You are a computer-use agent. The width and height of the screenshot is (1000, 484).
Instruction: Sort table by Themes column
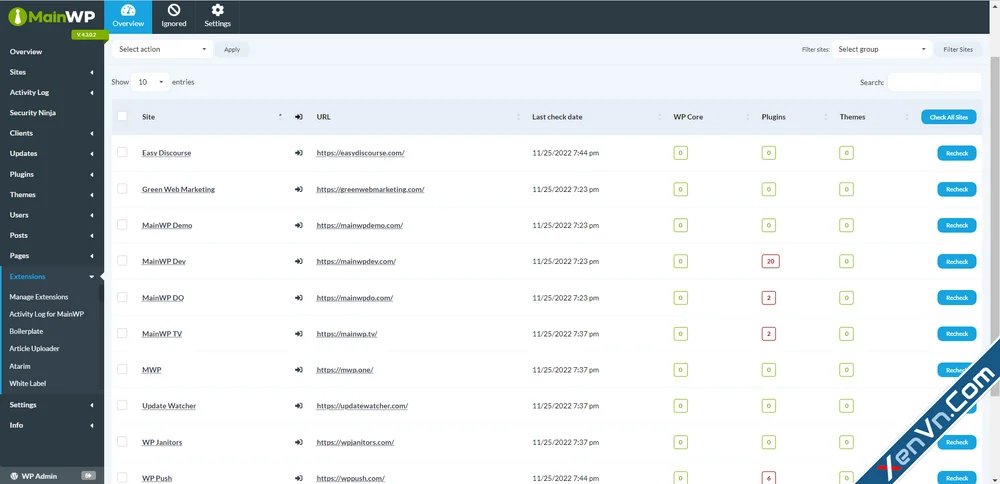tap(874, 117)
